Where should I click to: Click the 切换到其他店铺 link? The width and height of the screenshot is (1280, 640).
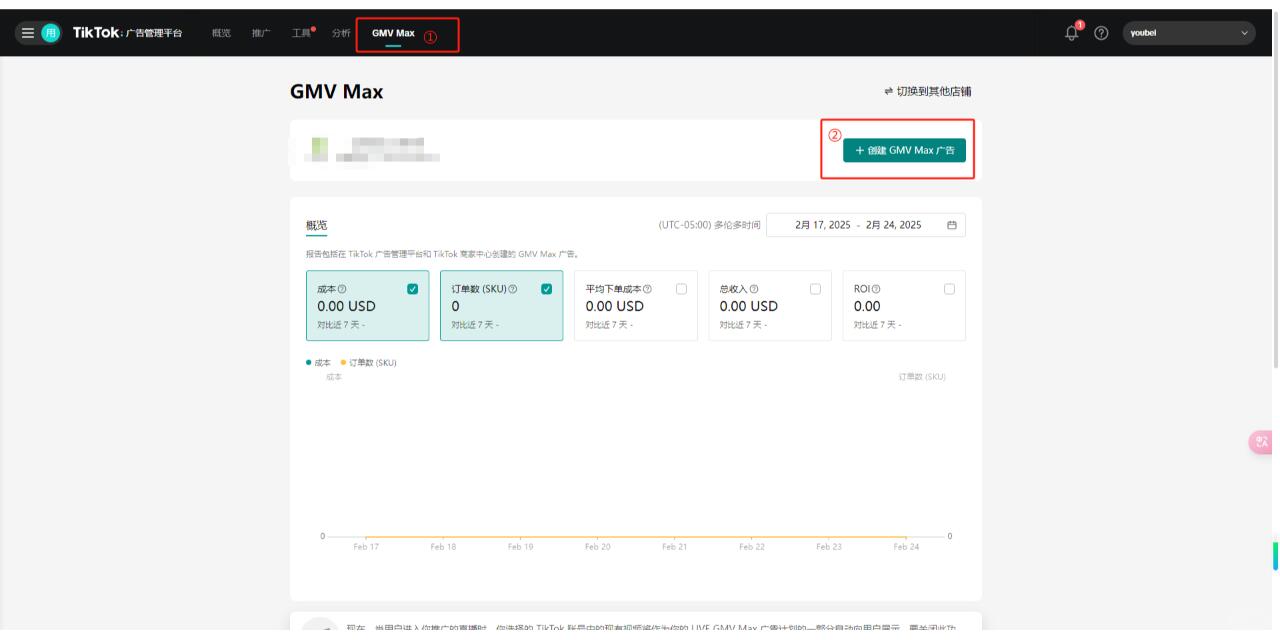[927, 92]
